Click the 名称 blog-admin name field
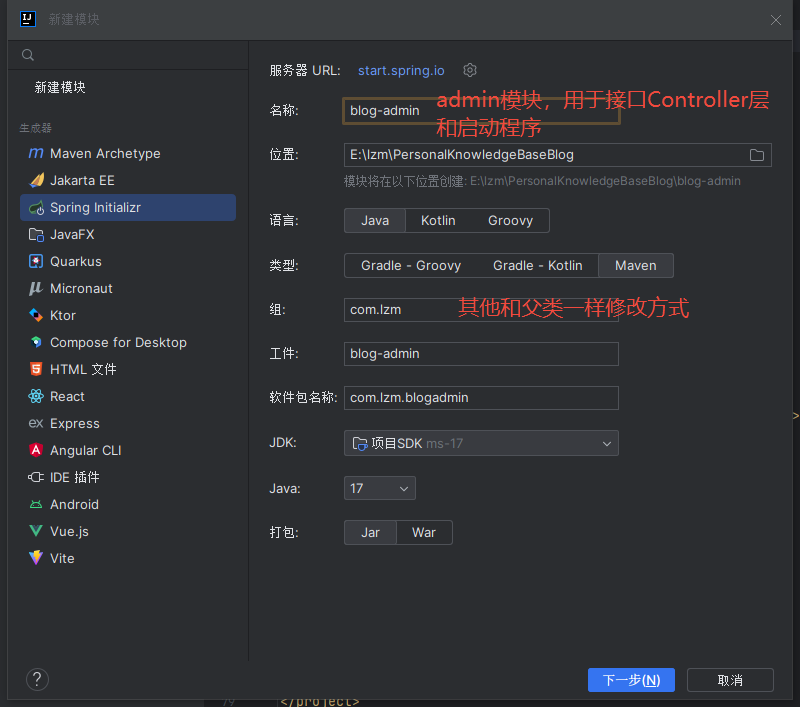Screen dimensions: 800x707 pyautogui.click(x=481, y=111)
